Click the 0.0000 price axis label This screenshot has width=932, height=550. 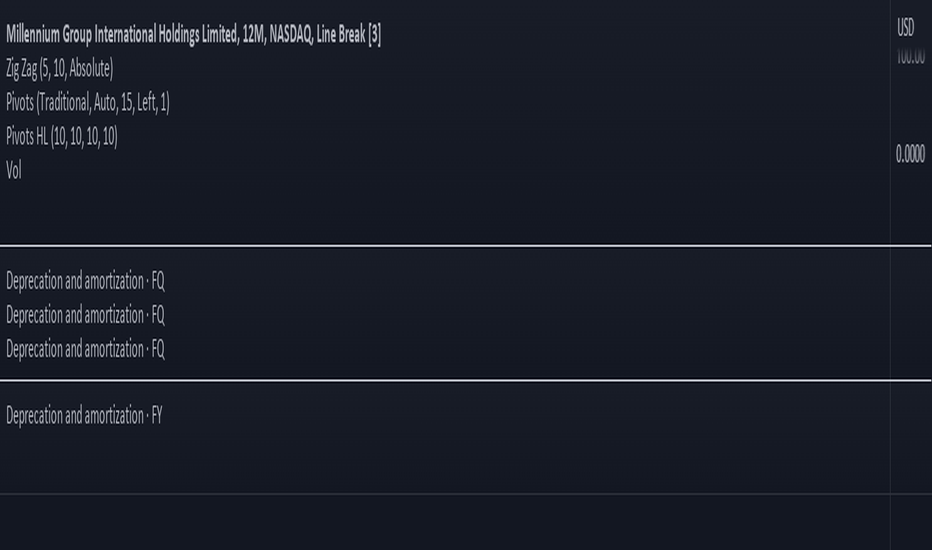910,154
